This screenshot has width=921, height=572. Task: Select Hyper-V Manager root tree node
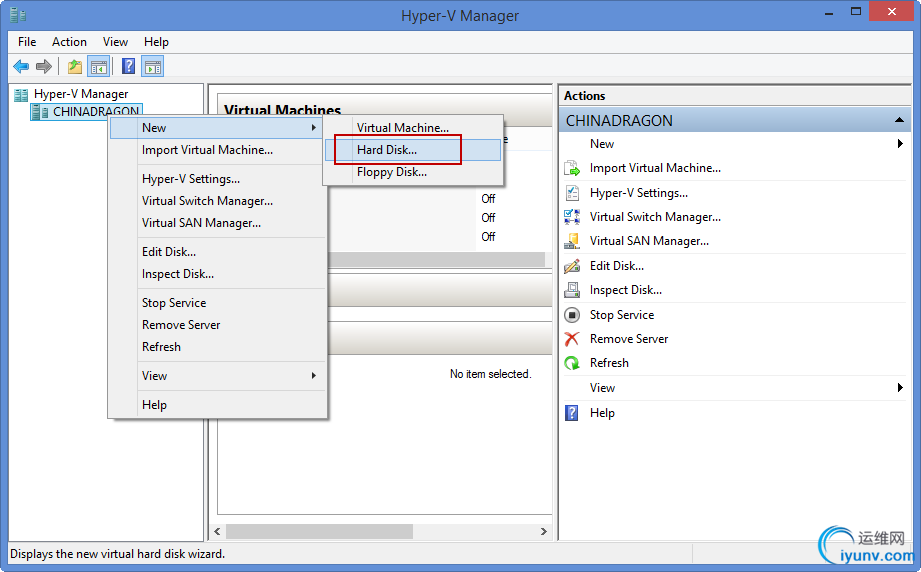click(x=81, y=94)
